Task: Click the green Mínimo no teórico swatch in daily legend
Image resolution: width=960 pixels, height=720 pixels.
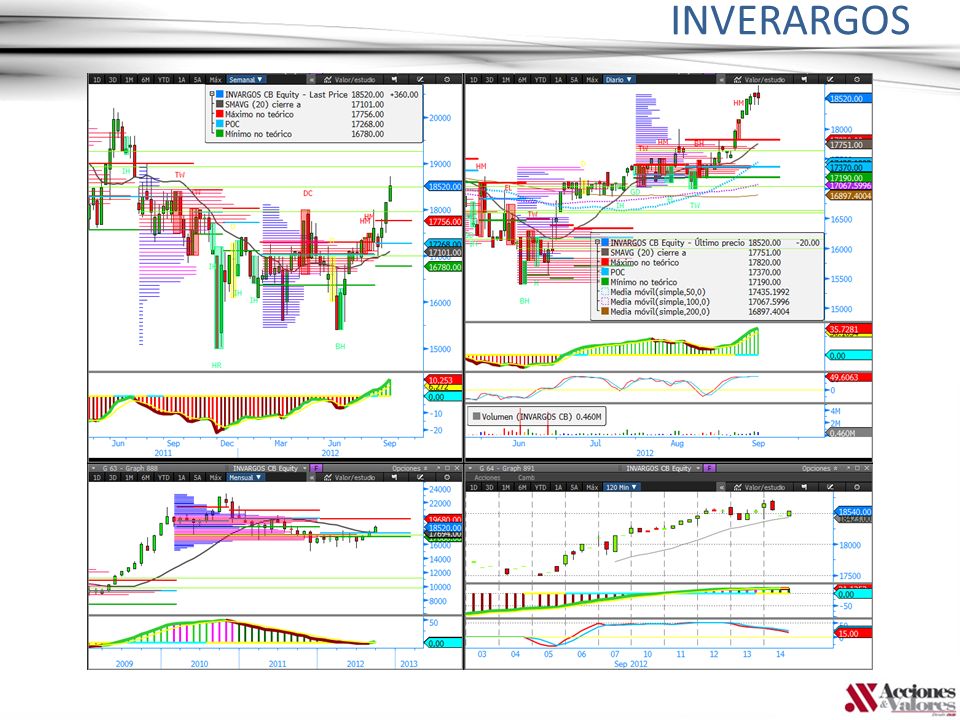Action: coord(605,282)
